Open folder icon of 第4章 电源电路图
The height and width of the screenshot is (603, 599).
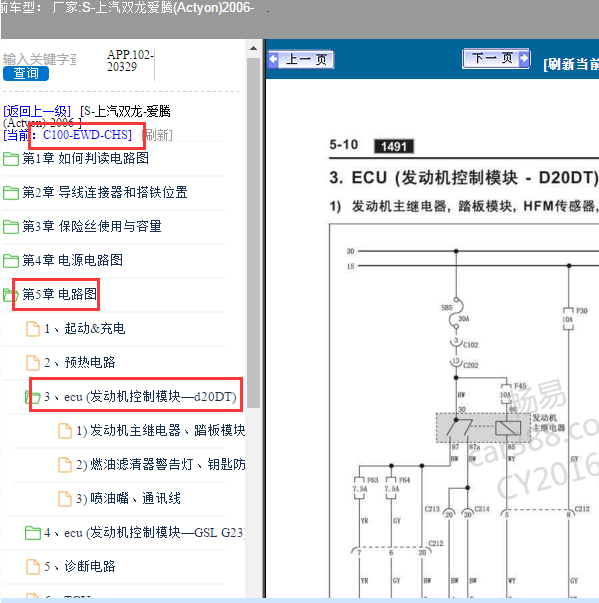11,260
